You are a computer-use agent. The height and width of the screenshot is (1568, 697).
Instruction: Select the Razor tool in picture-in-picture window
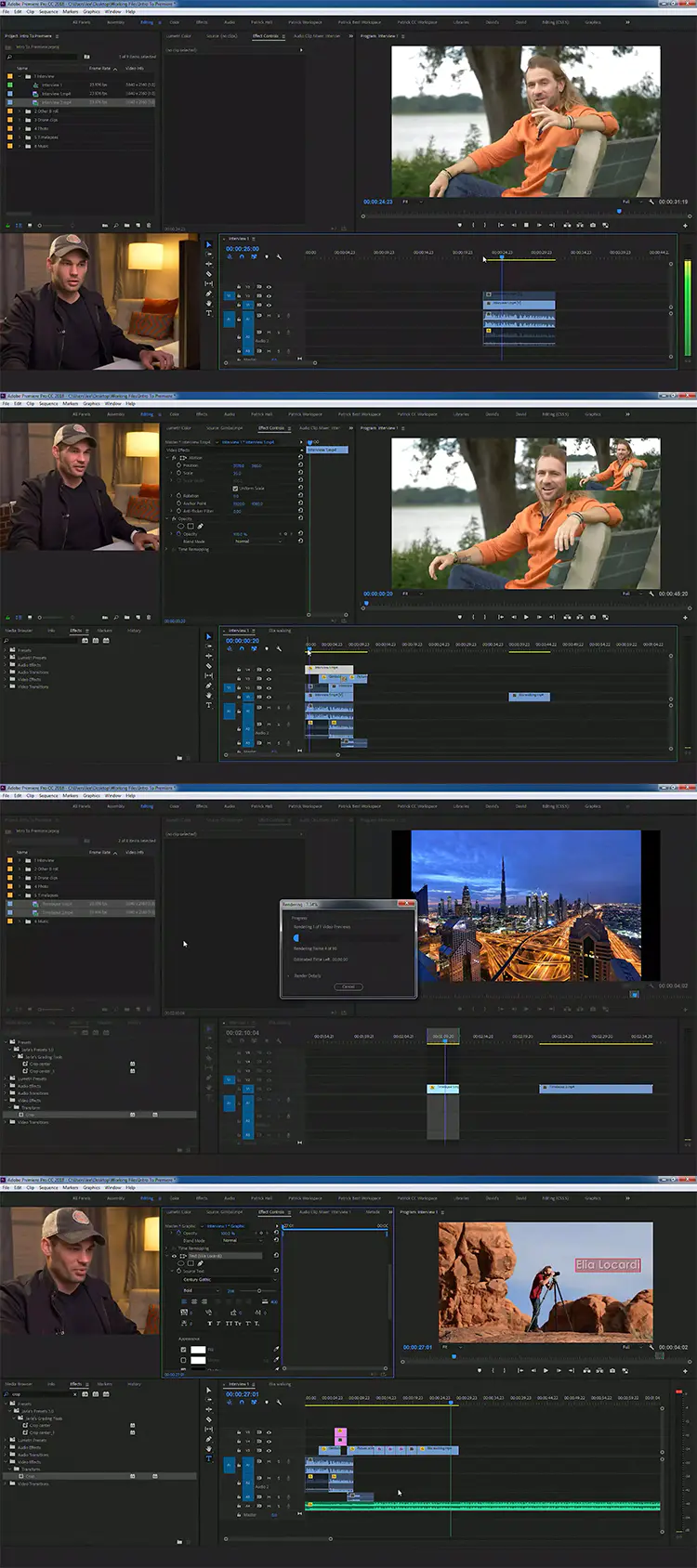208,666
